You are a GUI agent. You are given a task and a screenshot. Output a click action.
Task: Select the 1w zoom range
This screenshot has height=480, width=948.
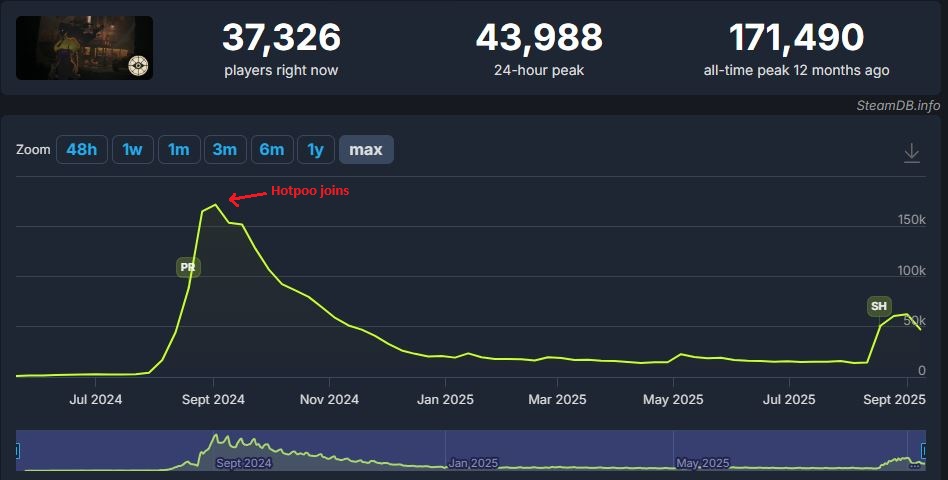pos(132,149)
